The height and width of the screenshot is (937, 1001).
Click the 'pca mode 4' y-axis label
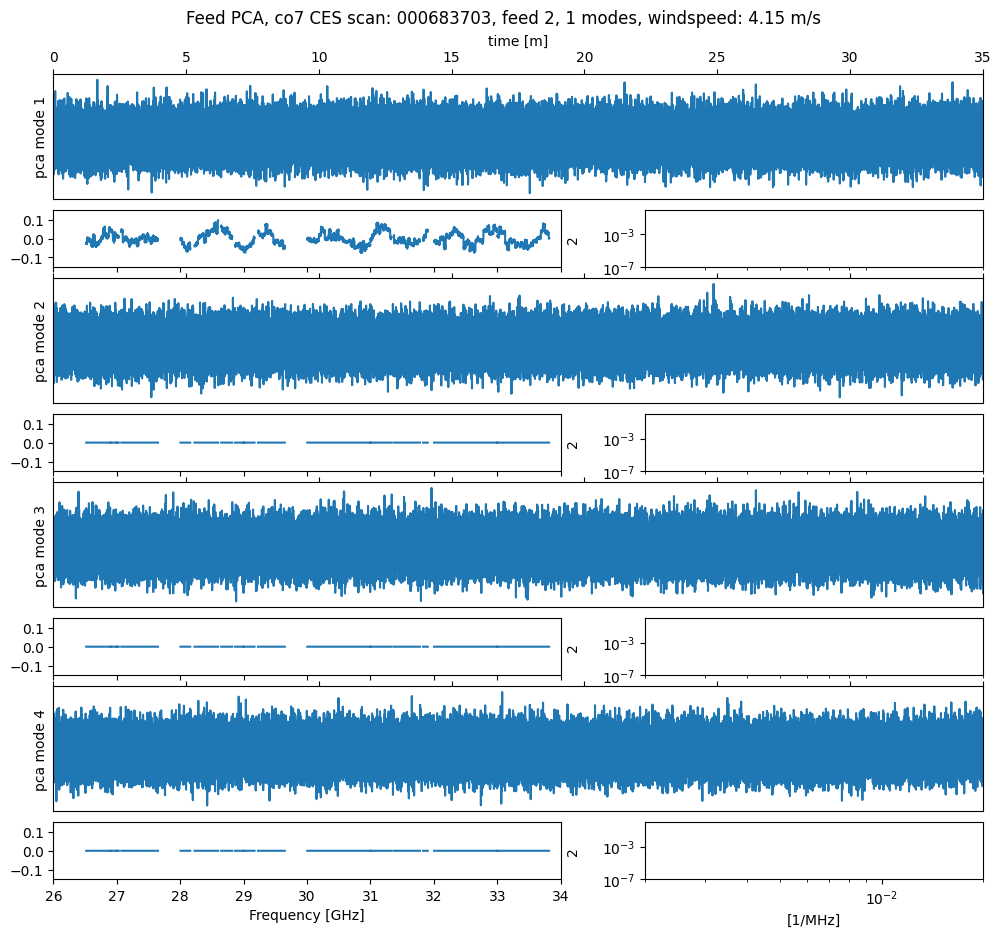[41, 749]
